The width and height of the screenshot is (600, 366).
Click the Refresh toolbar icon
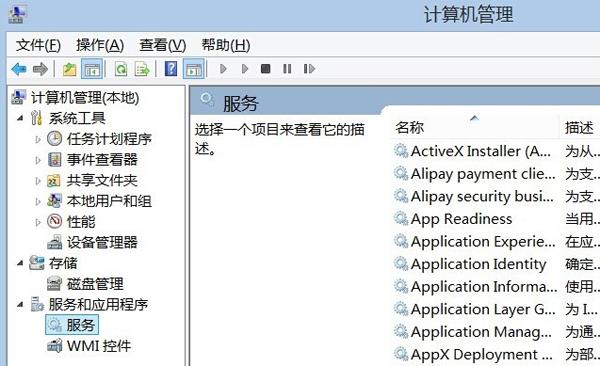coord(121,69)
